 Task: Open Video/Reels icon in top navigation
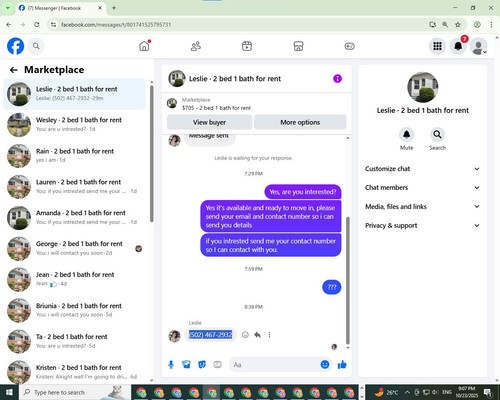[x=247, y=46]
